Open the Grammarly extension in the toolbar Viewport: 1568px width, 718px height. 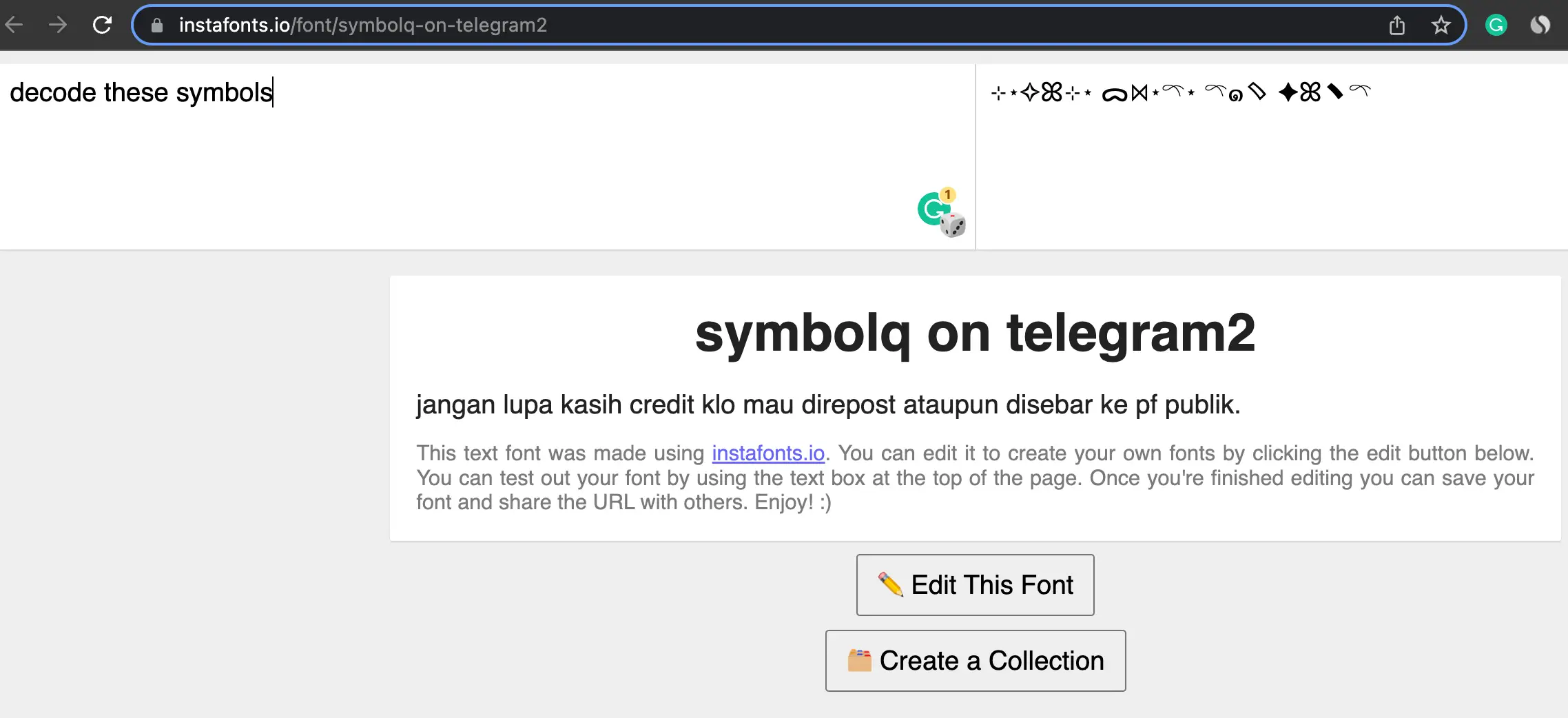click(x=1496, y=25)
